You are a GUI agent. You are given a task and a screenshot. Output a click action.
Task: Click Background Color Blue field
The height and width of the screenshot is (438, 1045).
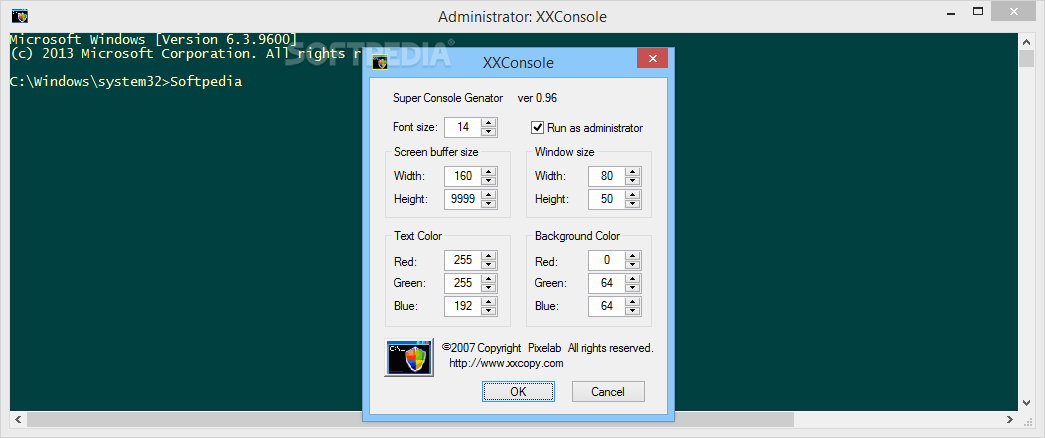pyautogui.click(x=607, y=307)
